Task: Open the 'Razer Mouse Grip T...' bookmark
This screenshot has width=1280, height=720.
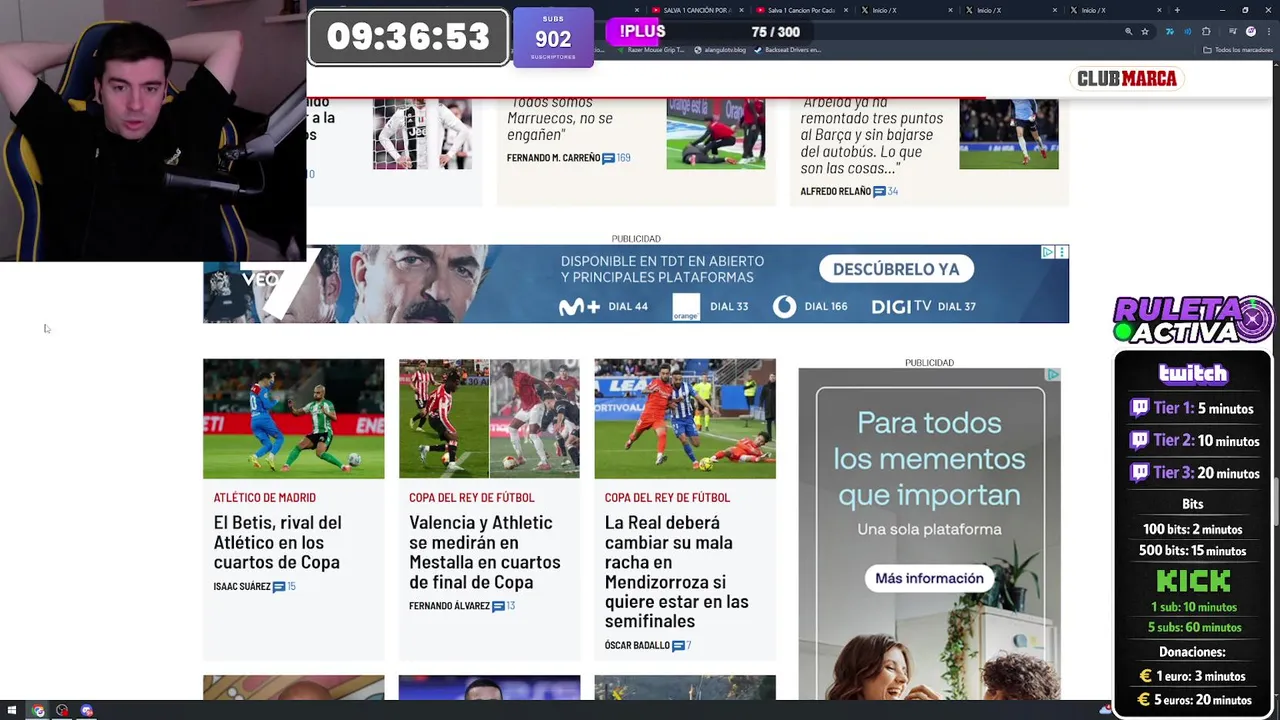Action: point(650,49)
